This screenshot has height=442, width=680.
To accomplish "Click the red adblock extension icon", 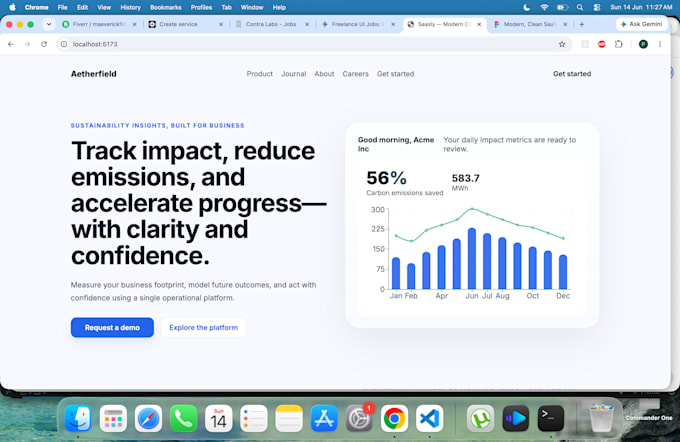I will (602, 44).
